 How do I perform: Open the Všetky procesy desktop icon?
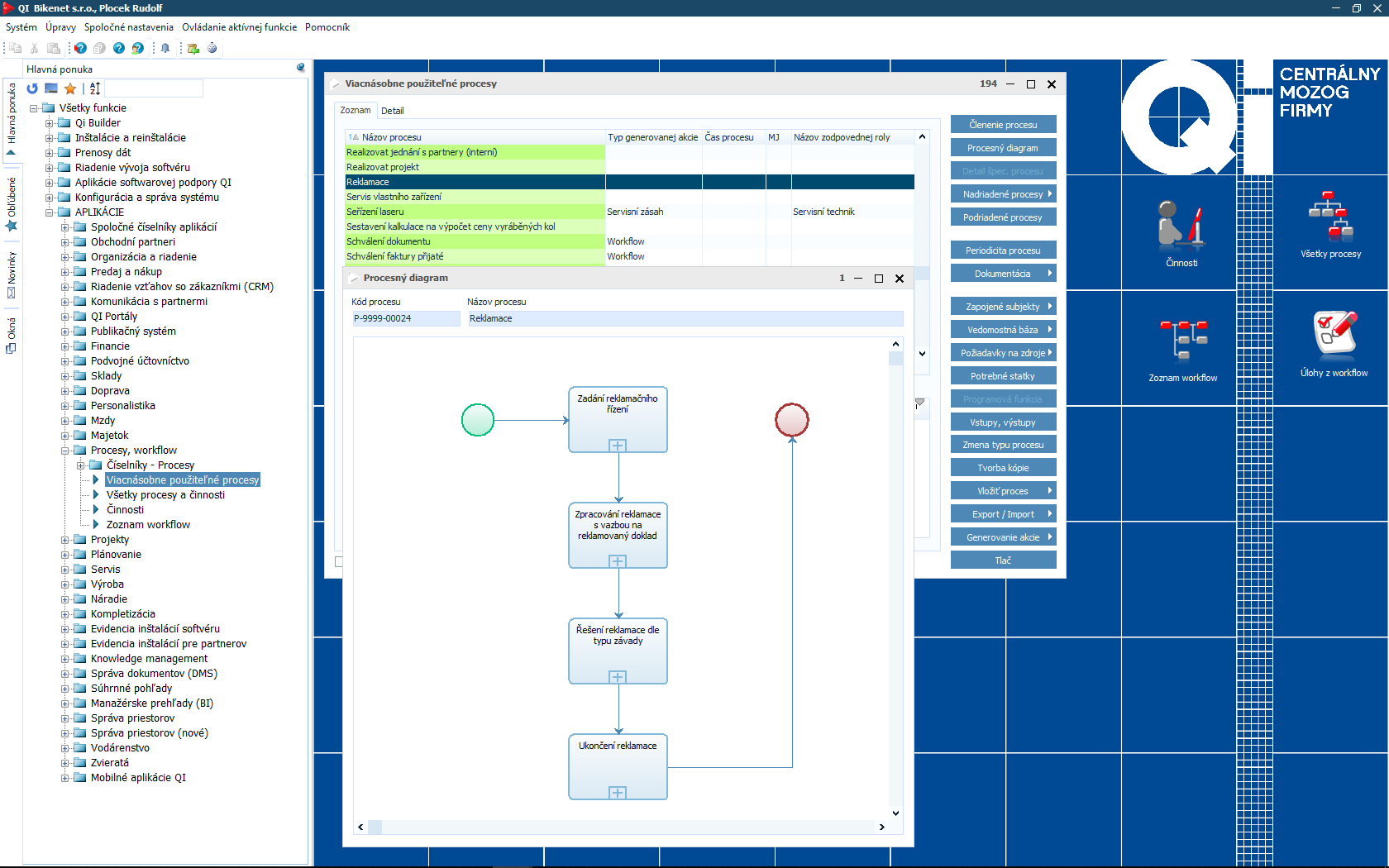pos(1330,225)
